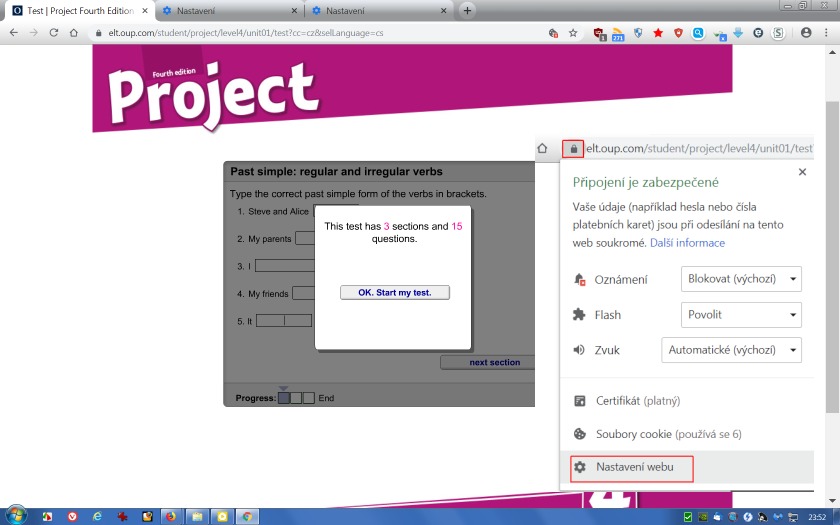
Task: Open the red star extension
Action: [658, 33]
